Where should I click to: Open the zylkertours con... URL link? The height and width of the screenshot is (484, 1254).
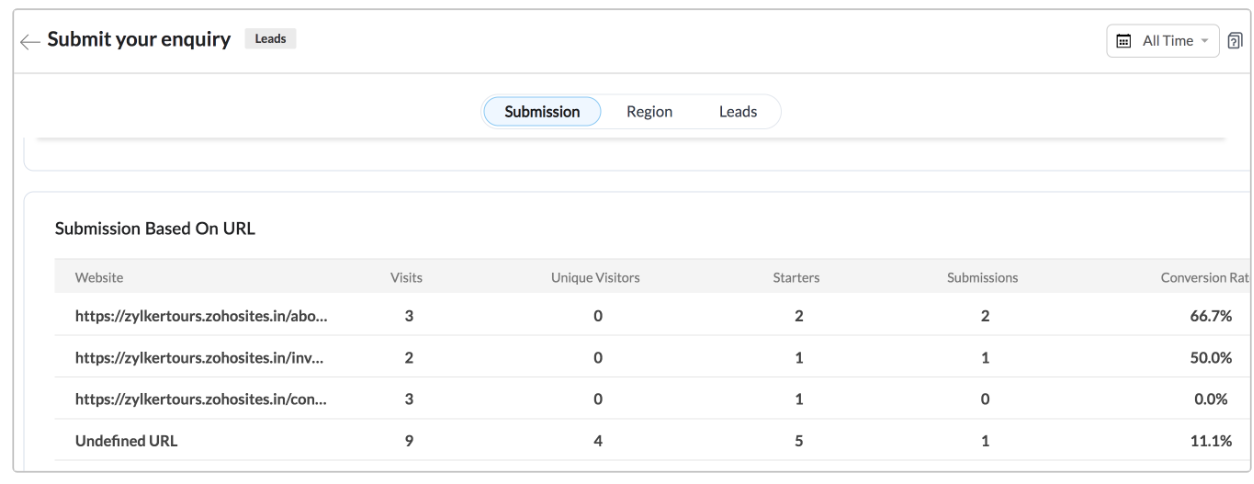[x=201, y=399]
